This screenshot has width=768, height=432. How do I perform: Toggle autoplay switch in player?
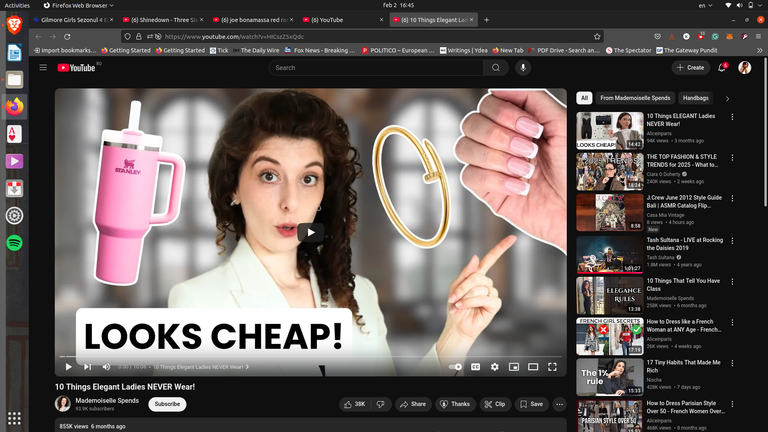pos(456,367)
